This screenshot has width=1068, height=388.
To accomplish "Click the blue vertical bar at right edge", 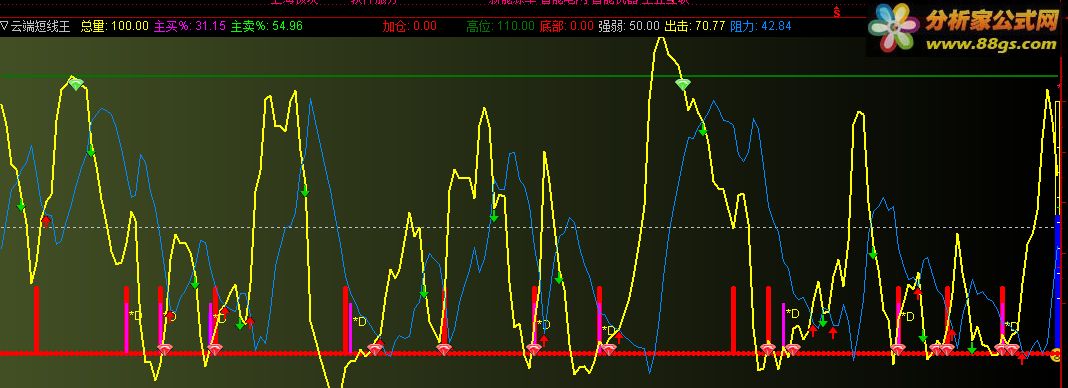I will coord(1058,281).
